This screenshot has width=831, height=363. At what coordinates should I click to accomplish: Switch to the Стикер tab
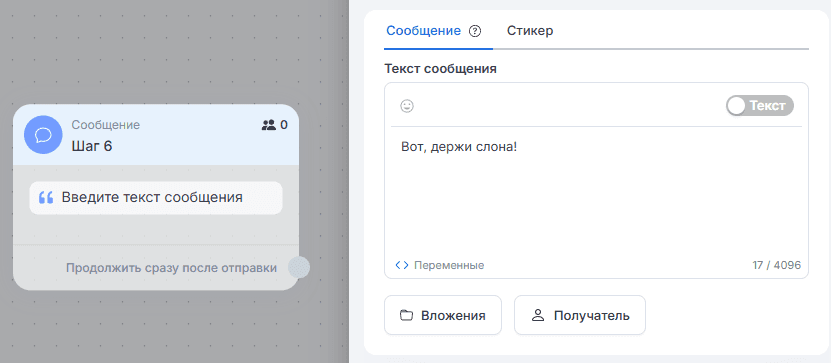click(x=530, y=31)
